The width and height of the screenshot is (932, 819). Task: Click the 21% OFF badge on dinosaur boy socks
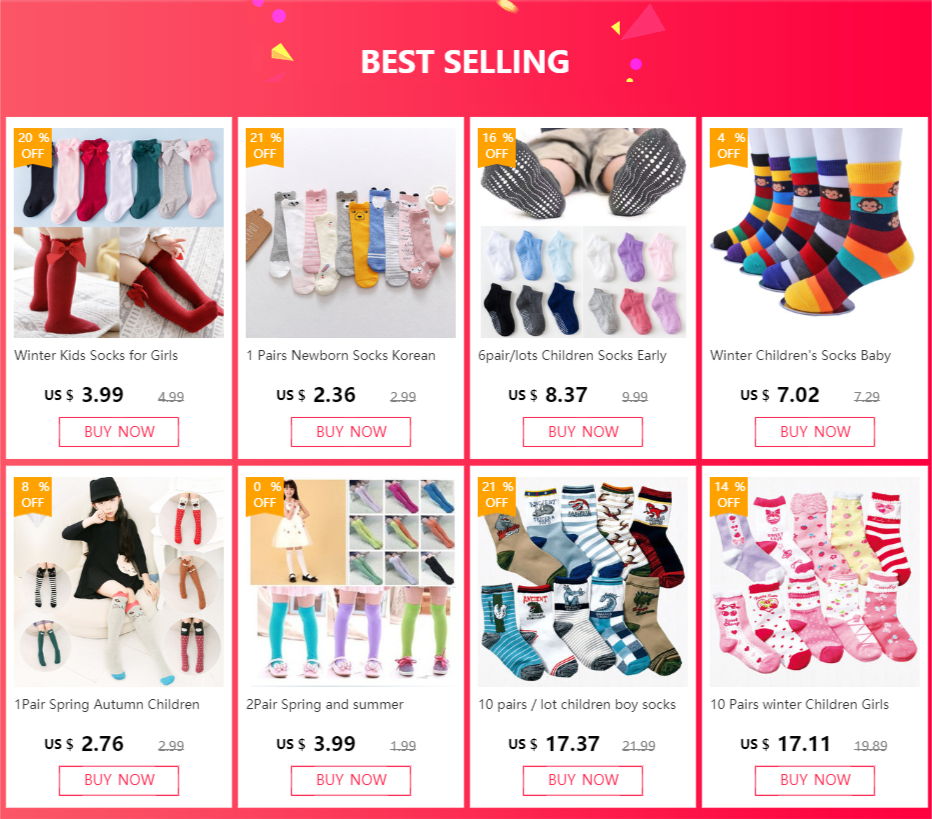tap(497, 496)
